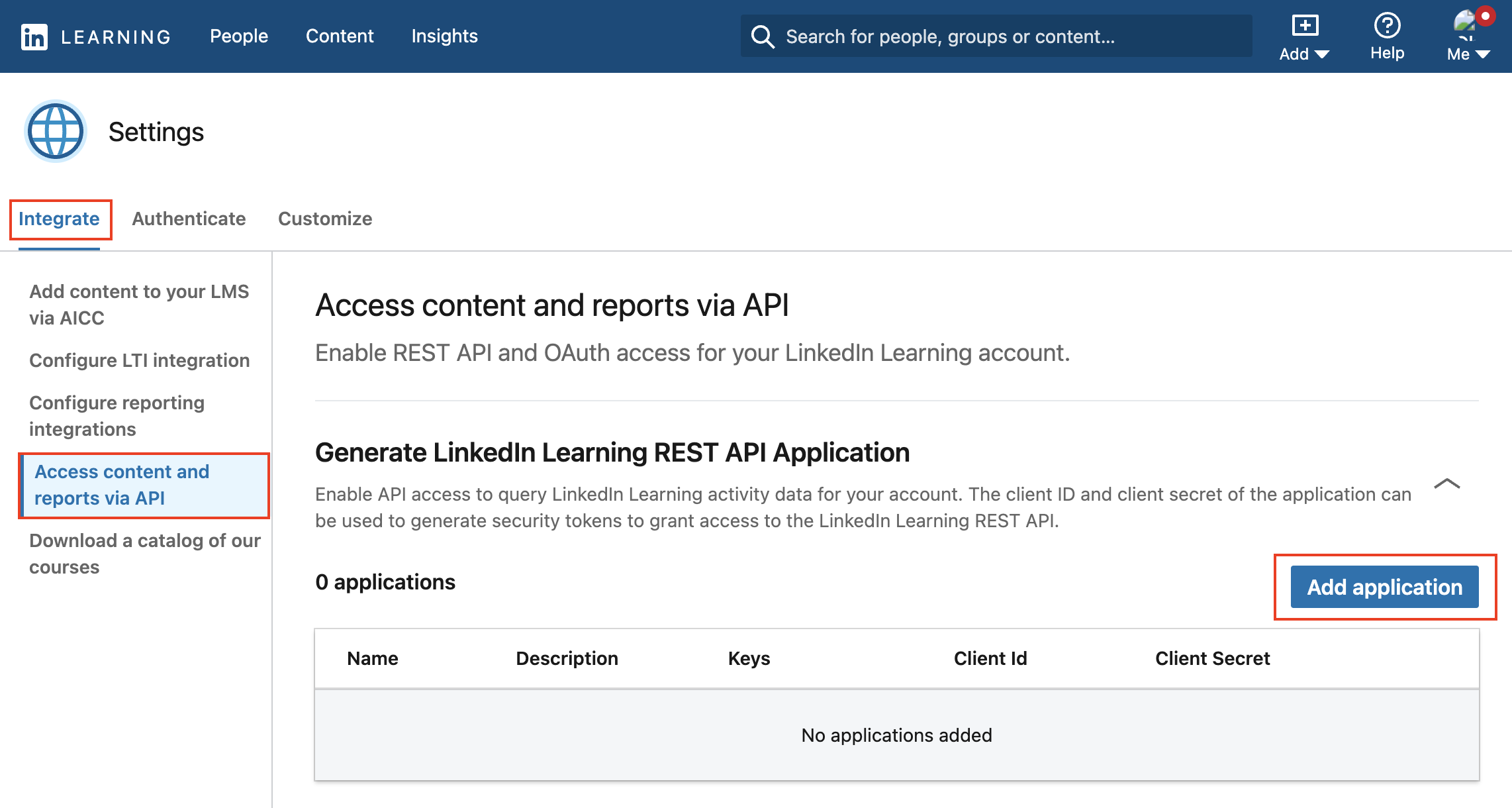The width and height of the screenshot is (1512, 808).
Task: Click the LinkedIn Learning logo
Action: (x=96, y=36)
